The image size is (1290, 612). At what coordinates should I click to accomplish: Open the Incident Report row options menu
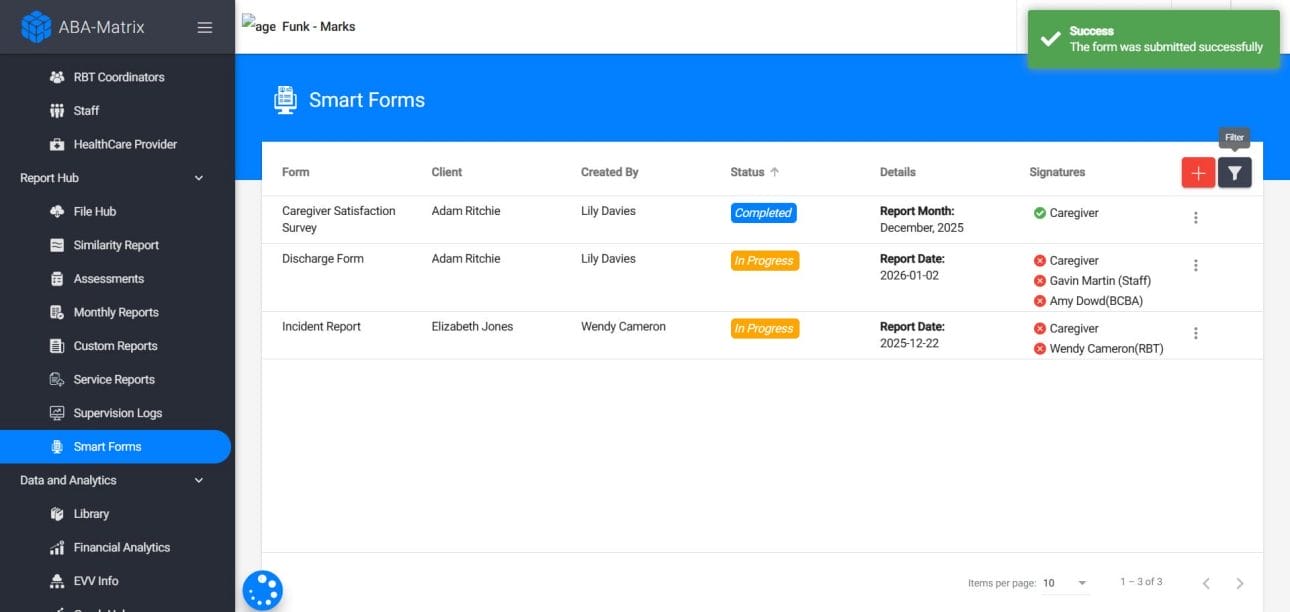(x=1196, y=333)
